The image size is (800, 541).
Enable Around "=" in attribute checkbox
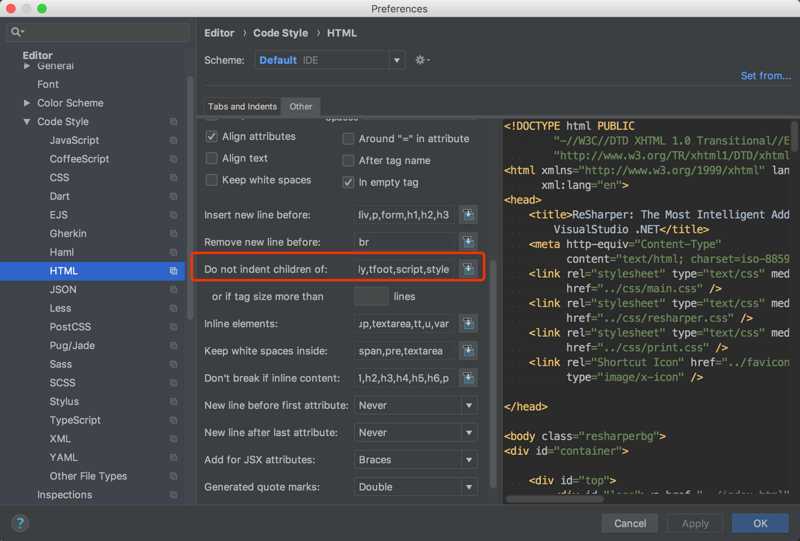348,138
